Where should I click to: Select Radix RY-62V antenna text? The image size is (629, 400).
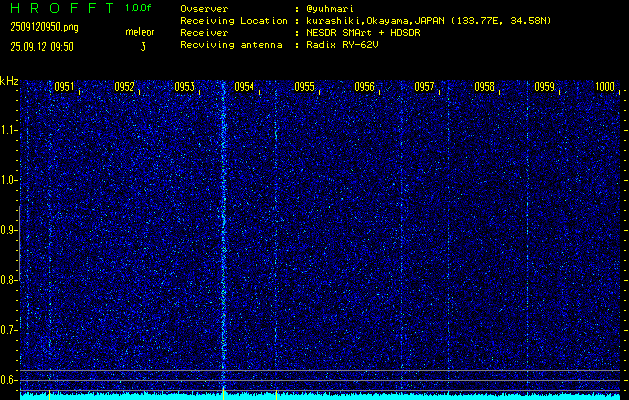point(342,45)
